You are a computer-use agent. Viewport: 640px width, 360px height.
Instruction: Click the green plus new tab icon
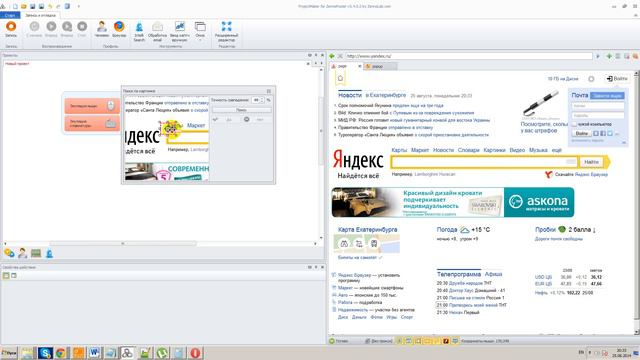tap(609, 56)
